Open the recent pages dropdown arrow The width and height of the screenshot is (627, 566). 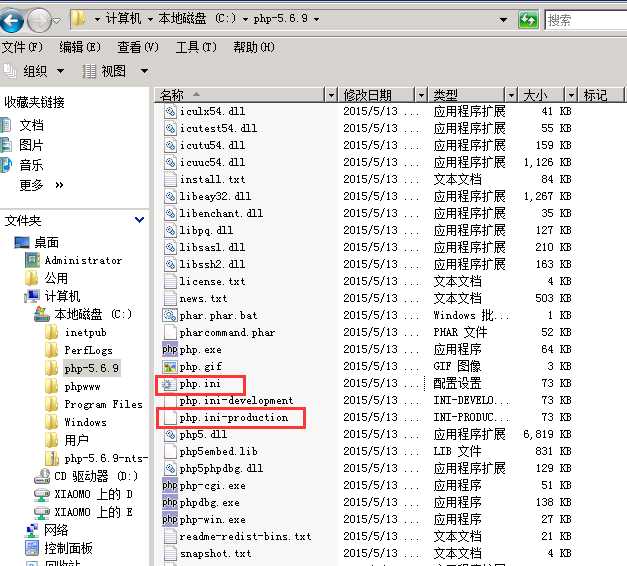[58, 20]
